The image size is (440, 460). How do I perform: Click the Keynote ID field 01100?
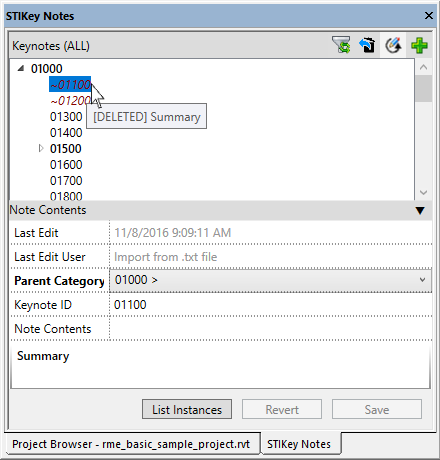[x=270, y=305]
